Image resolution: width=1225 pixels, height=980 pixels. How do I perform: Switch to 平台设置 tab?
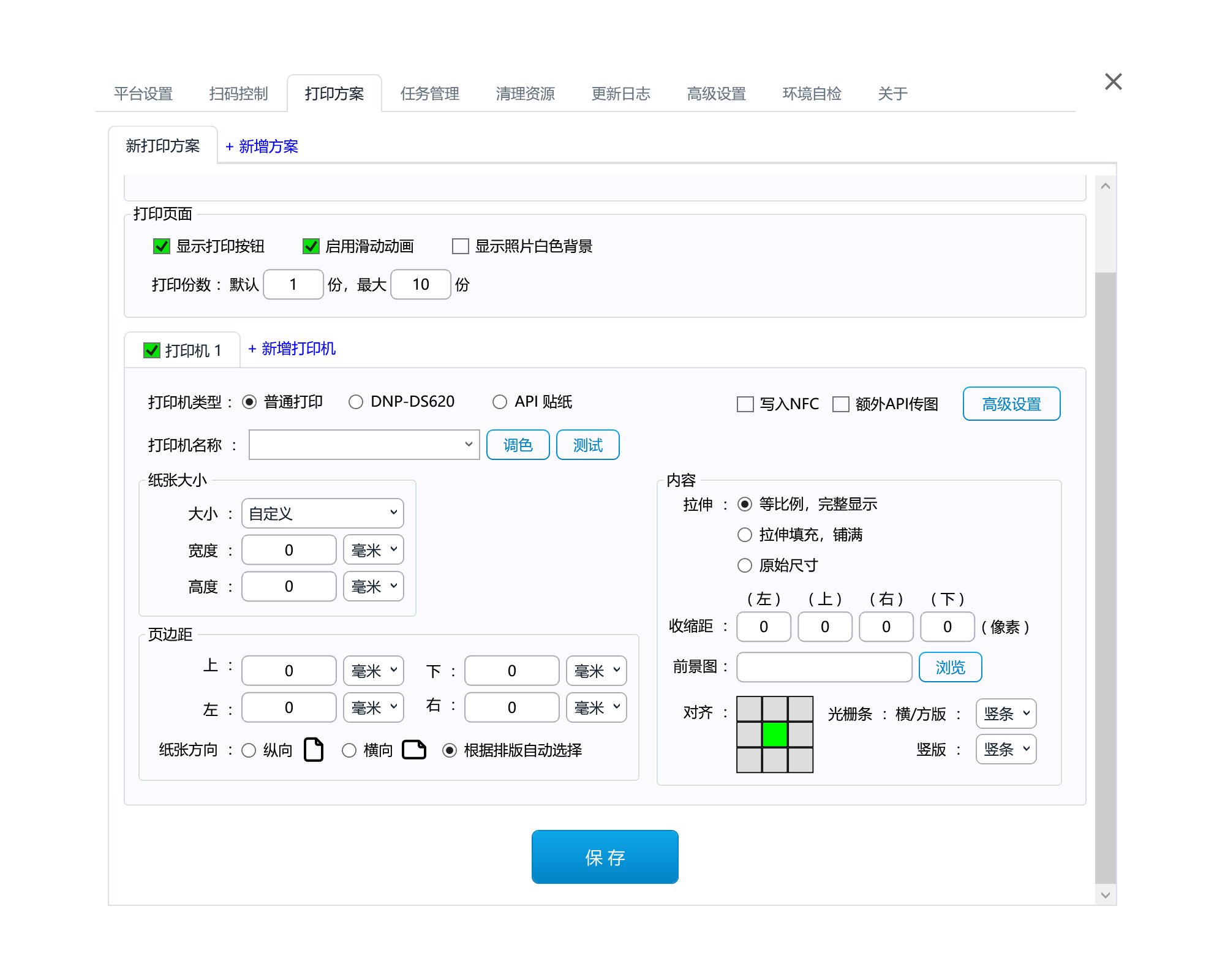(143, 94)
